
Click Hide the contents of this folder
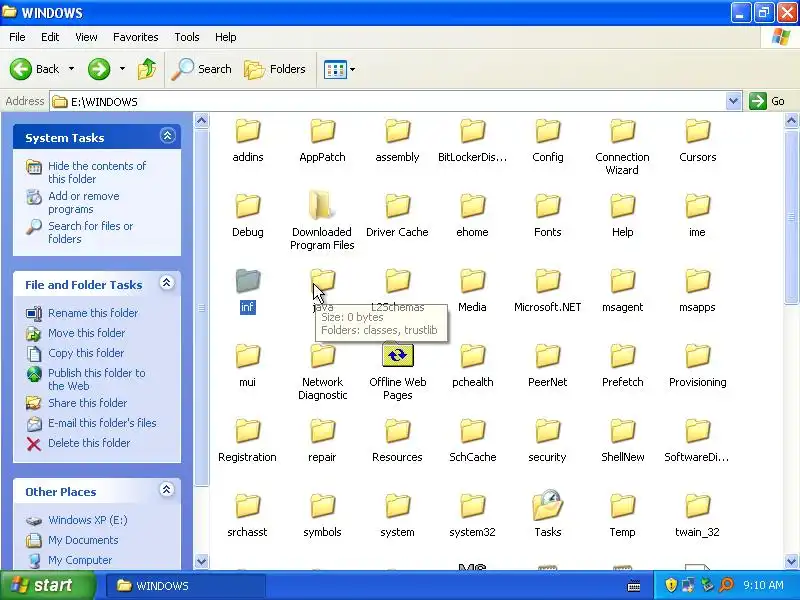coord(97,172)
